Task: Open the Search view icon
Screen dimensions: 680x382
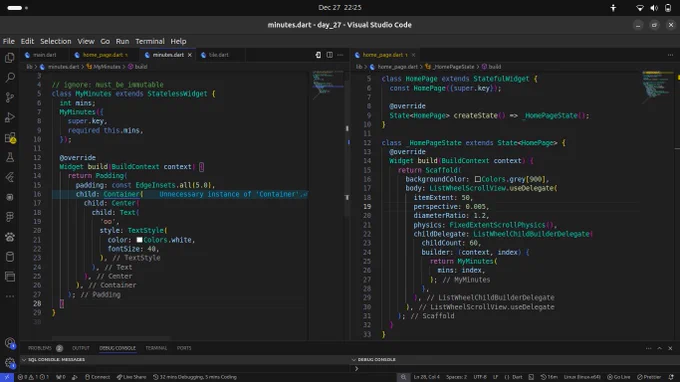Action: 10,78
